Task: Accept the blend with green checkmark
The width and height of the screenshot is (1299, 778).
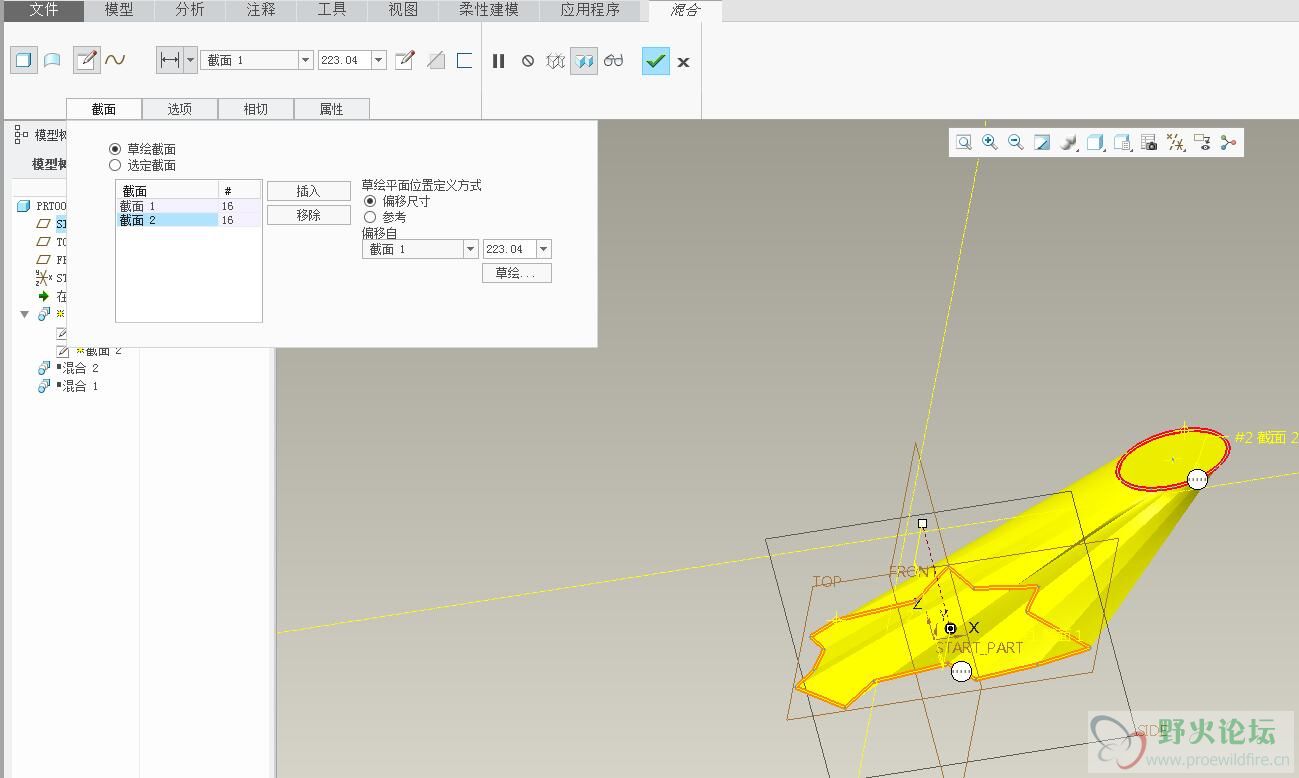Action: click(655, 61)
